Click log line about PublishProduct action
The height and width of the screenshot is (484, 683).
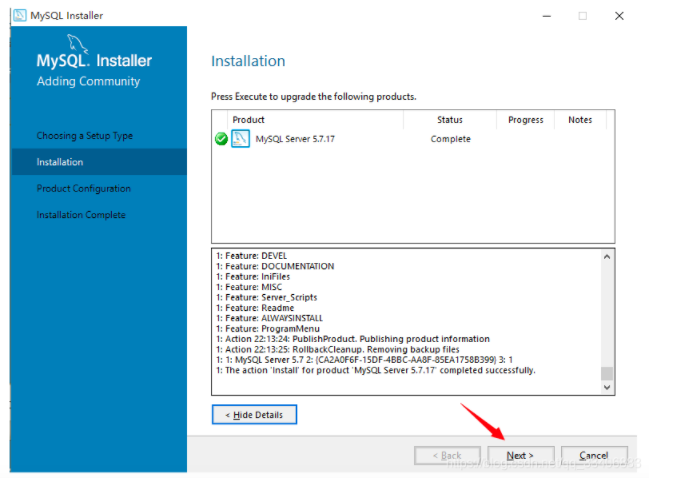(x=353, y=339)
